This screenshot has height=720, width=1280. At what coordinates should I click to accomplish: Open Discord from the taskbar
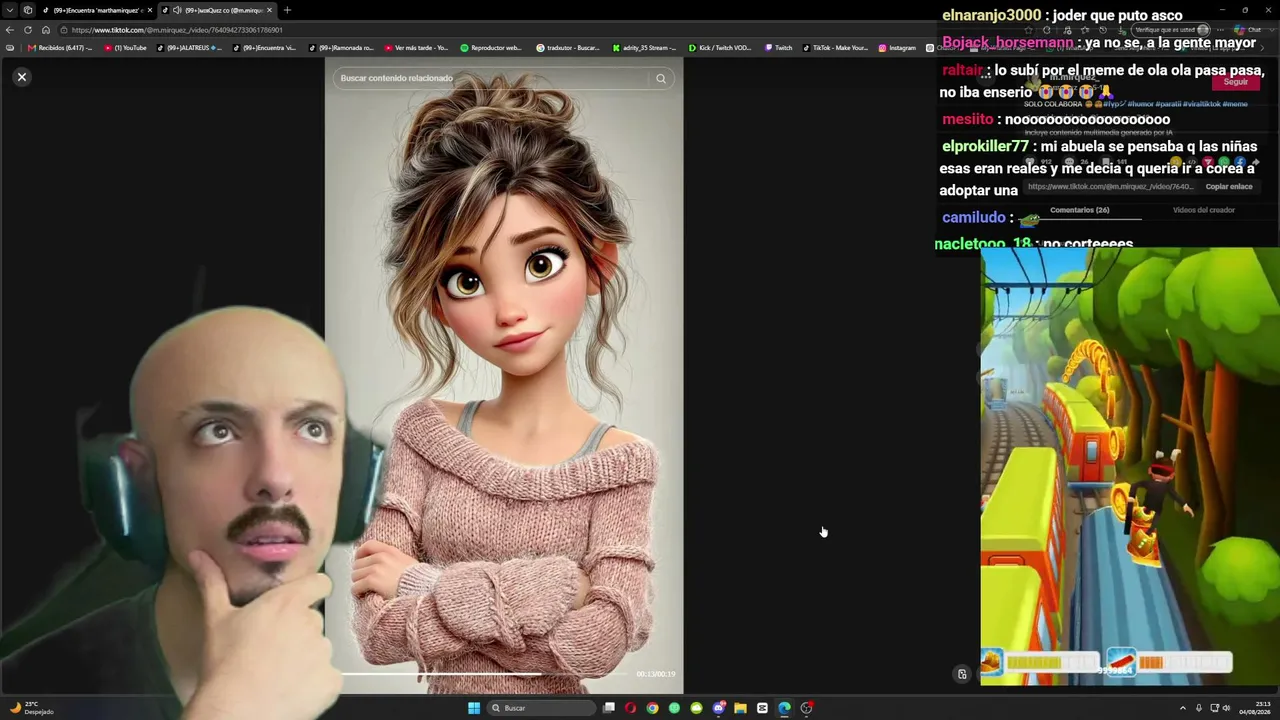coord(718,708)
